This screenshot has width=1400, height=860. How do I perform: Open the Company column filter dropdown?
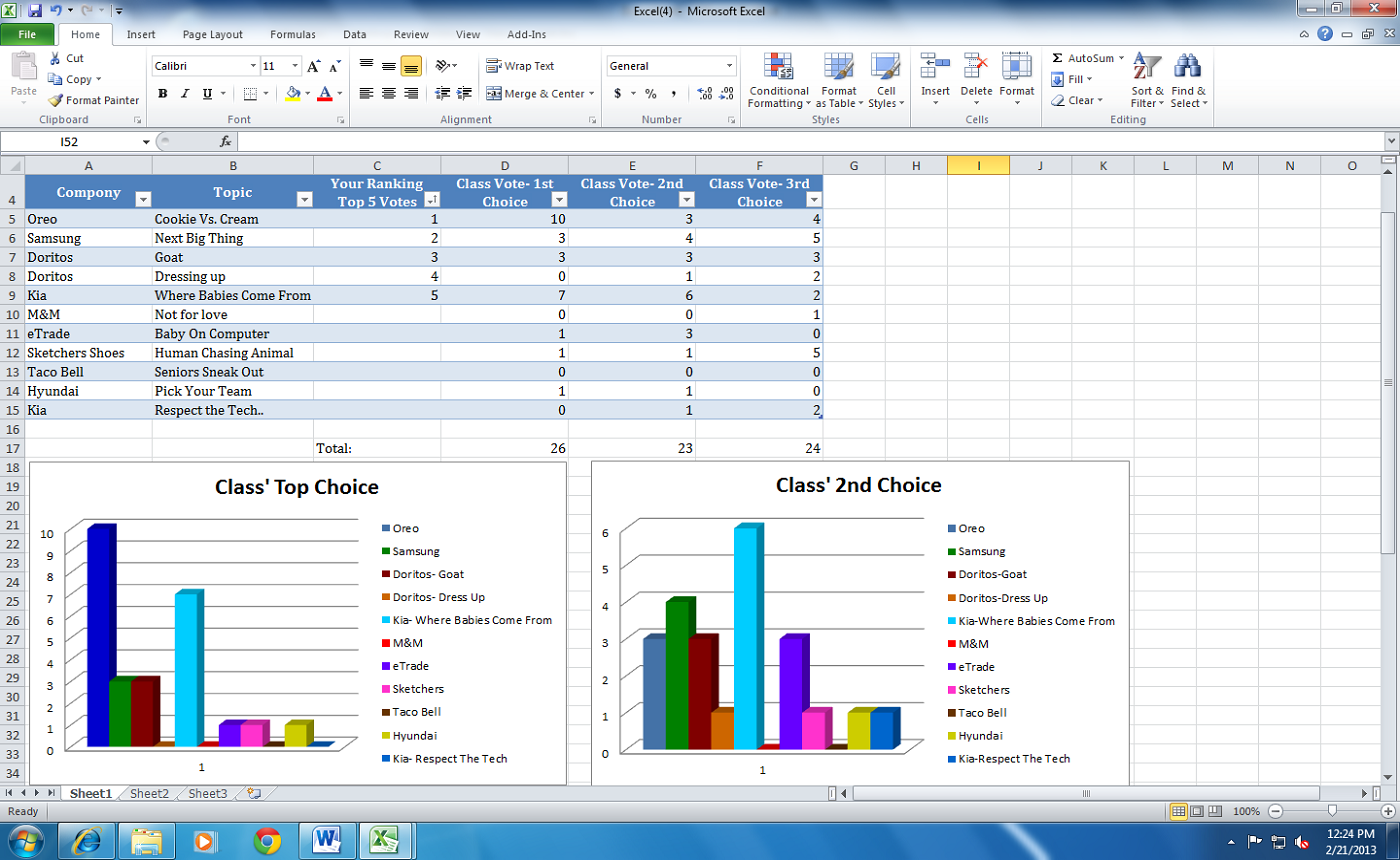[x=142, y=199]
